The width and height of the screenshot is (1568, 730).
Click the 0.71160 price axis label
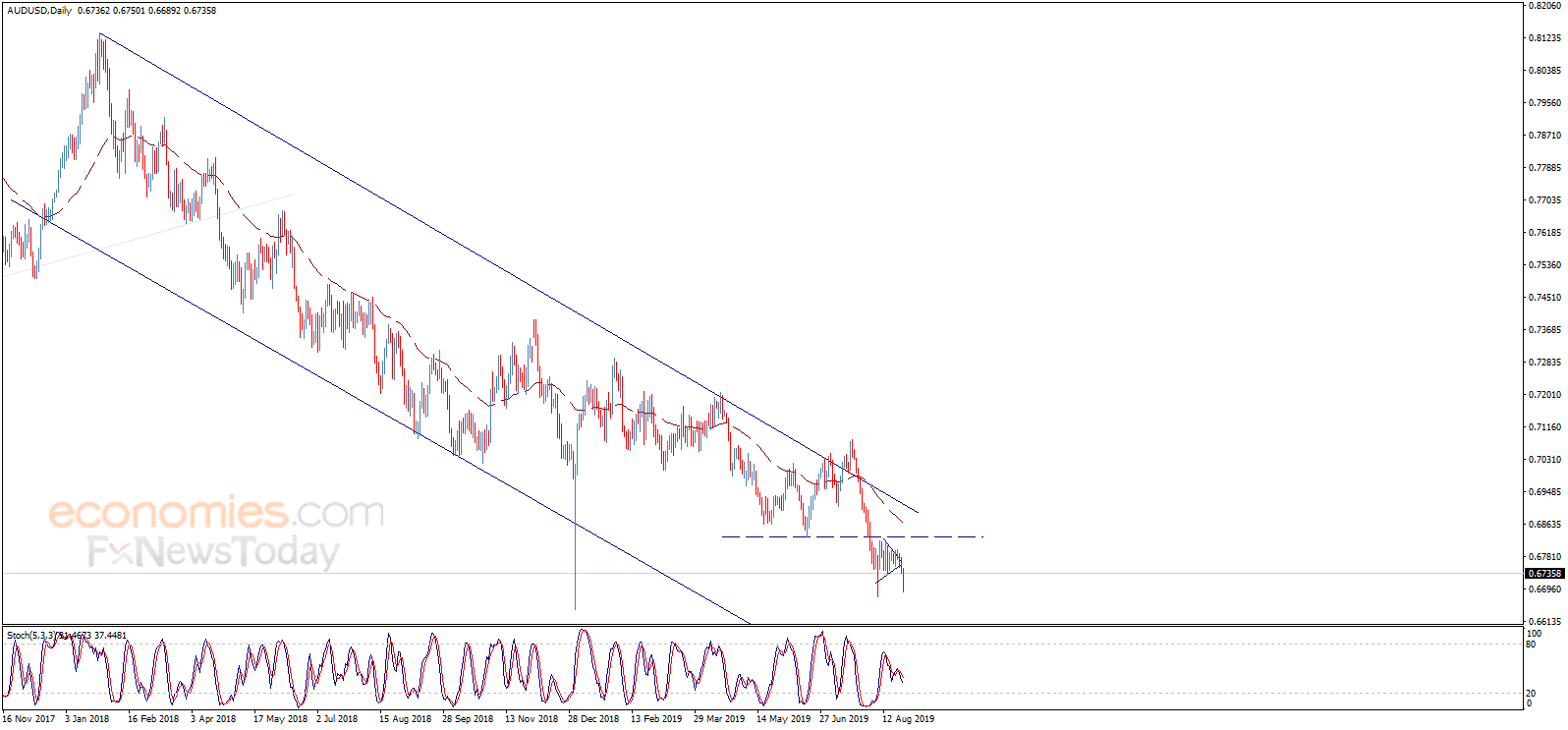click(1544, 427)
